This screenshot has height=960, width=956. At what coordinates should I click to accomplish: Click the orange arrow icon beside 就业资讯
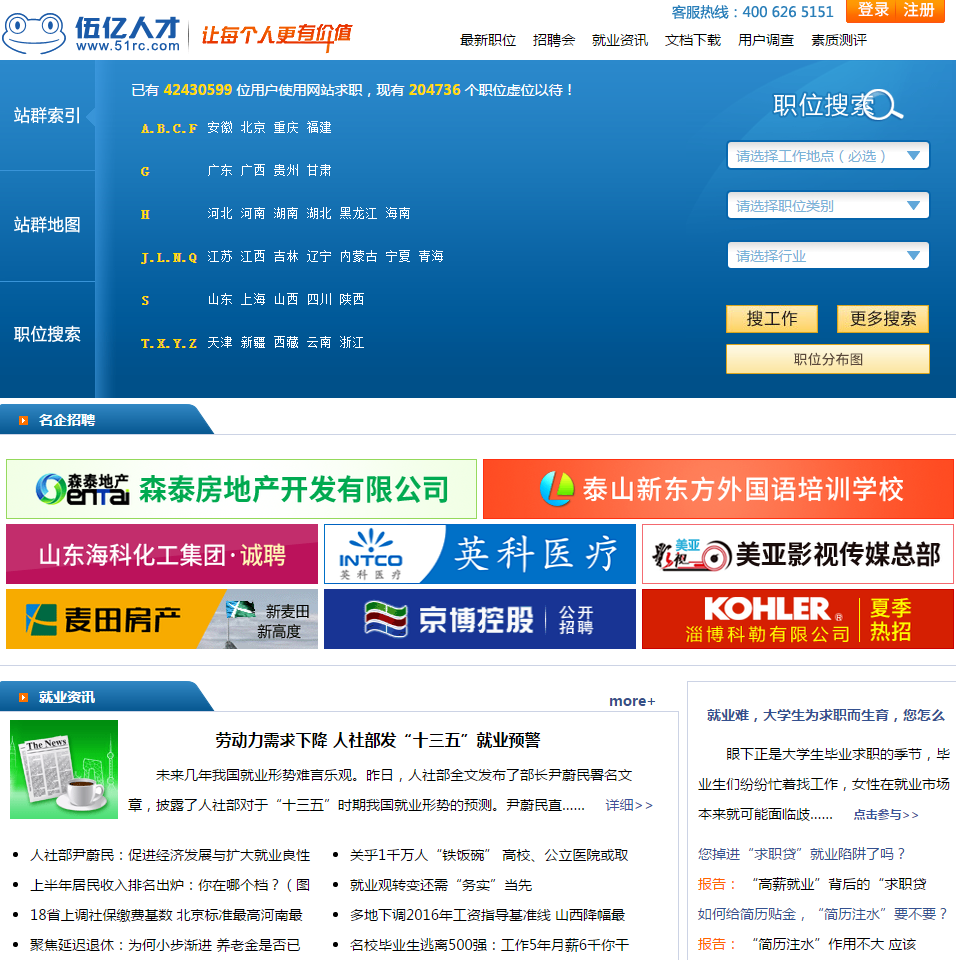[23, 697]
